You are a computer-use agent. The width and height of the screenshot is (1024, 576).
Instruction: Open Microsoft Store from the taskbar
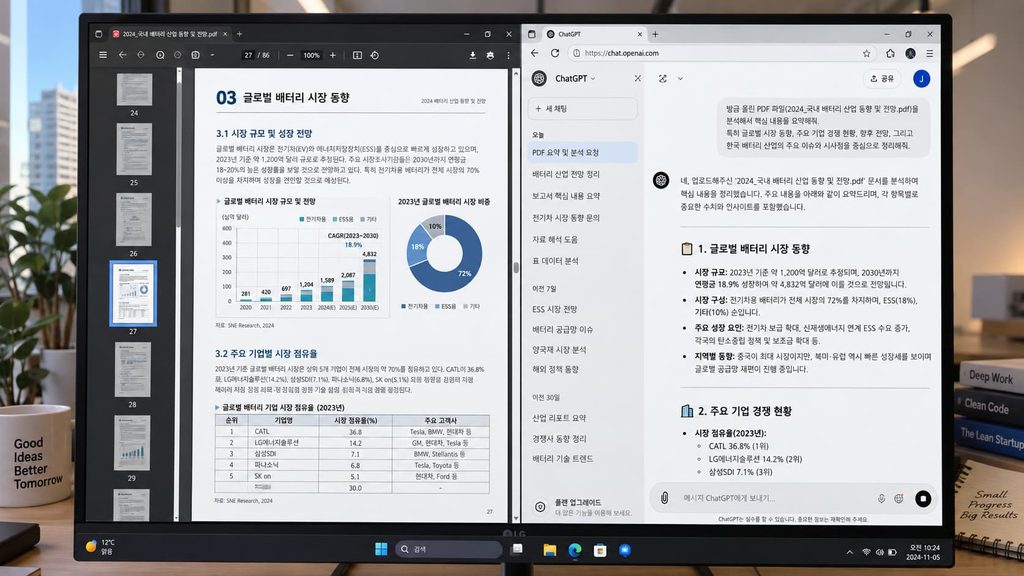(x=600, y=550)
